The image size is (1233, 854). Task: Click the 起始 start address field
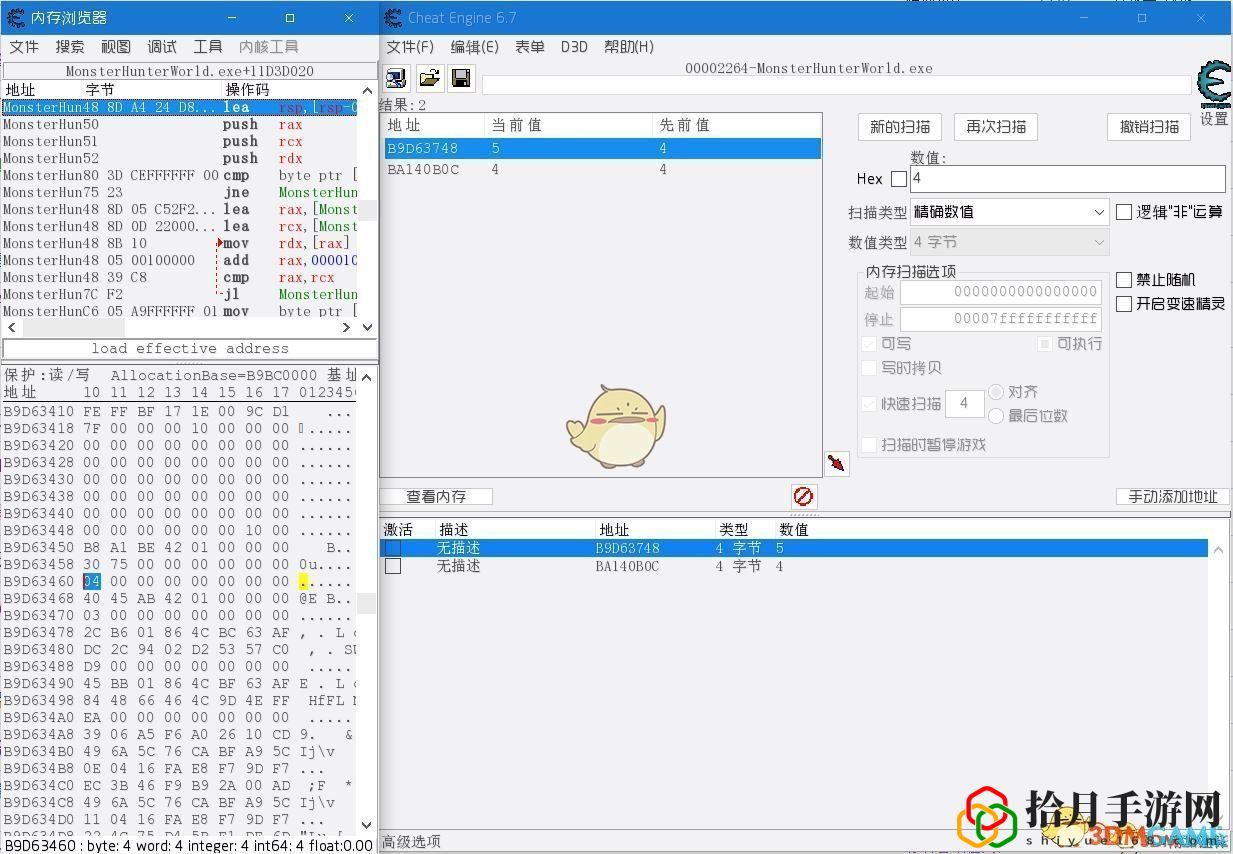point(1001,292)
